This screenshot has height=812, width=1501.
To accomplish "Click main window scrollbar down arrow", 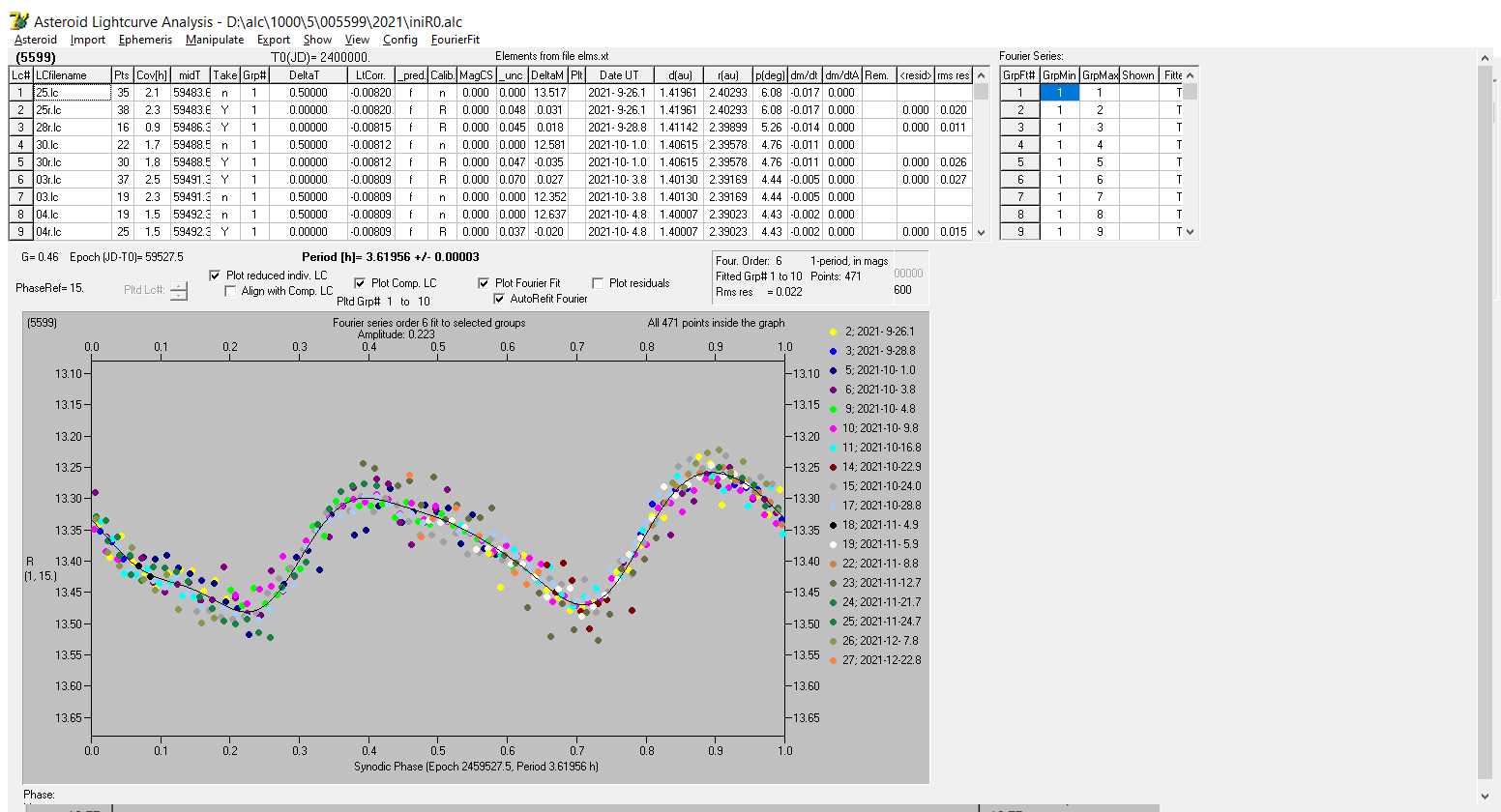I will tap(1486, 796).
